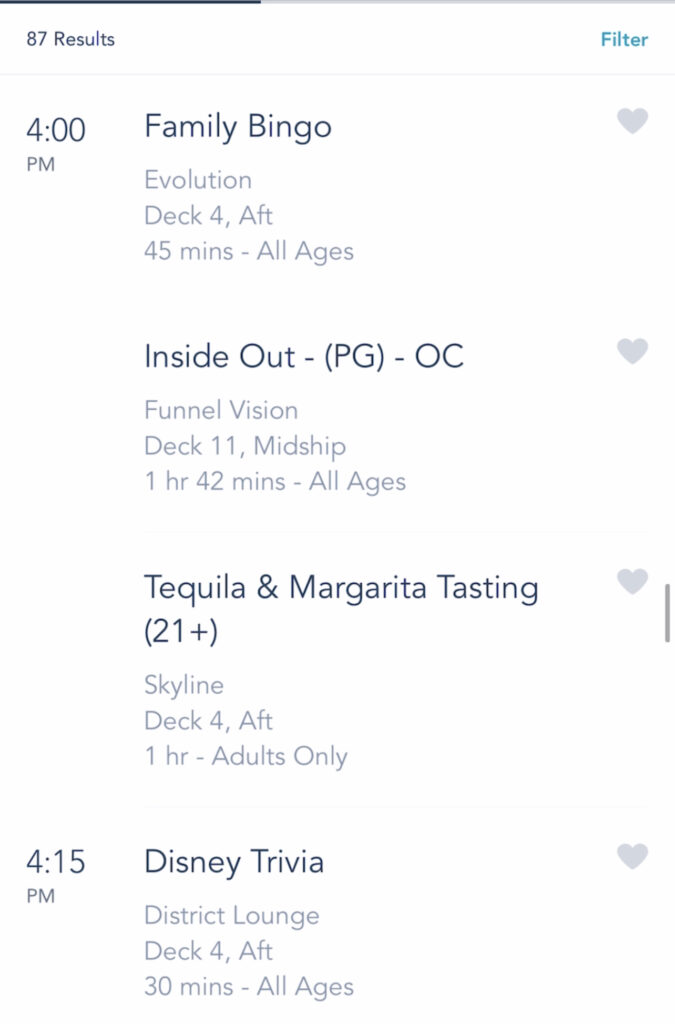The height and width of the screenshot is (1024, 675).
Task: Tap the Disney Trivia heart icon
Action: pos(632,856)
